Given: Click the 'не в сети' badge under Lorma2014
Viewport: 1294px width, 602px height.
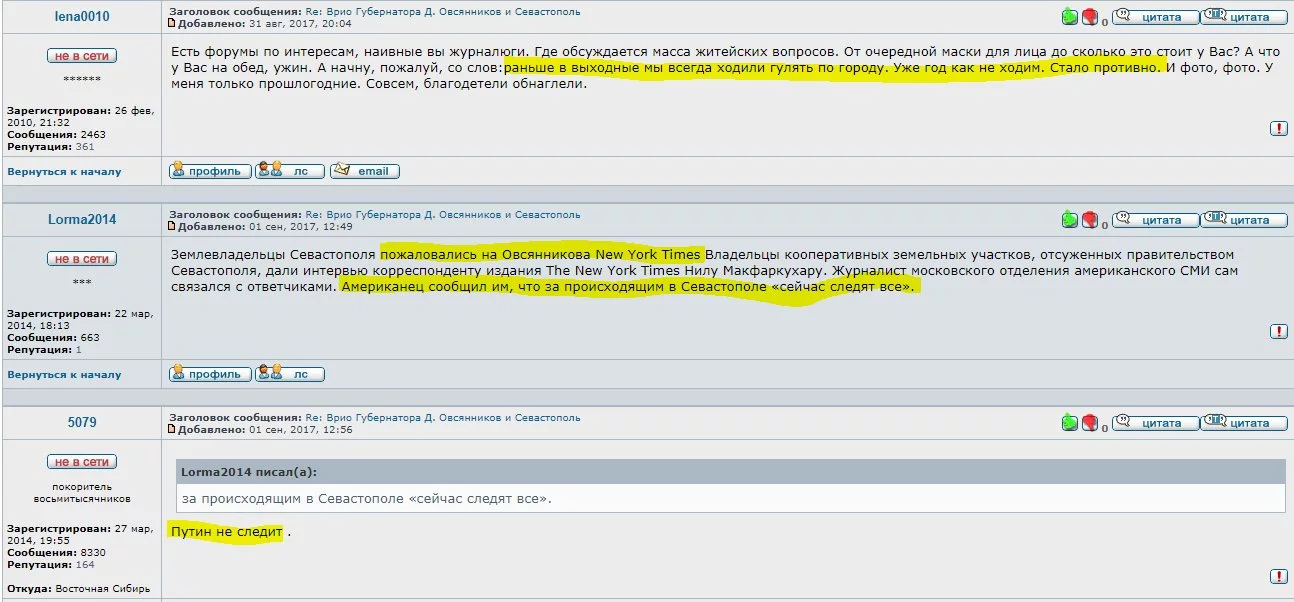Looking at the screenshot, I should coord(82,259).
